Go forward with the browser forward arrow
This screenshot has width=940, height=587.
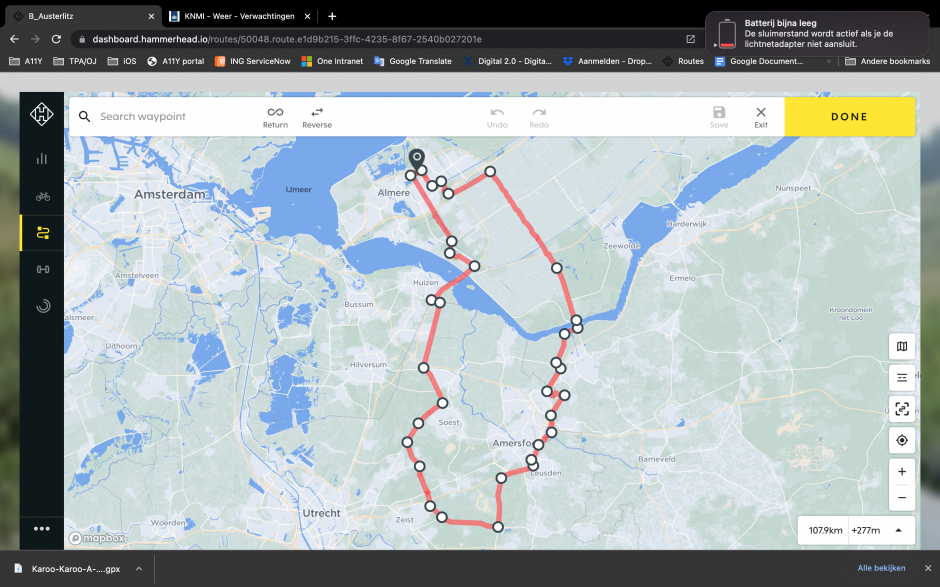pyautogui.click(x=35, y=39)
